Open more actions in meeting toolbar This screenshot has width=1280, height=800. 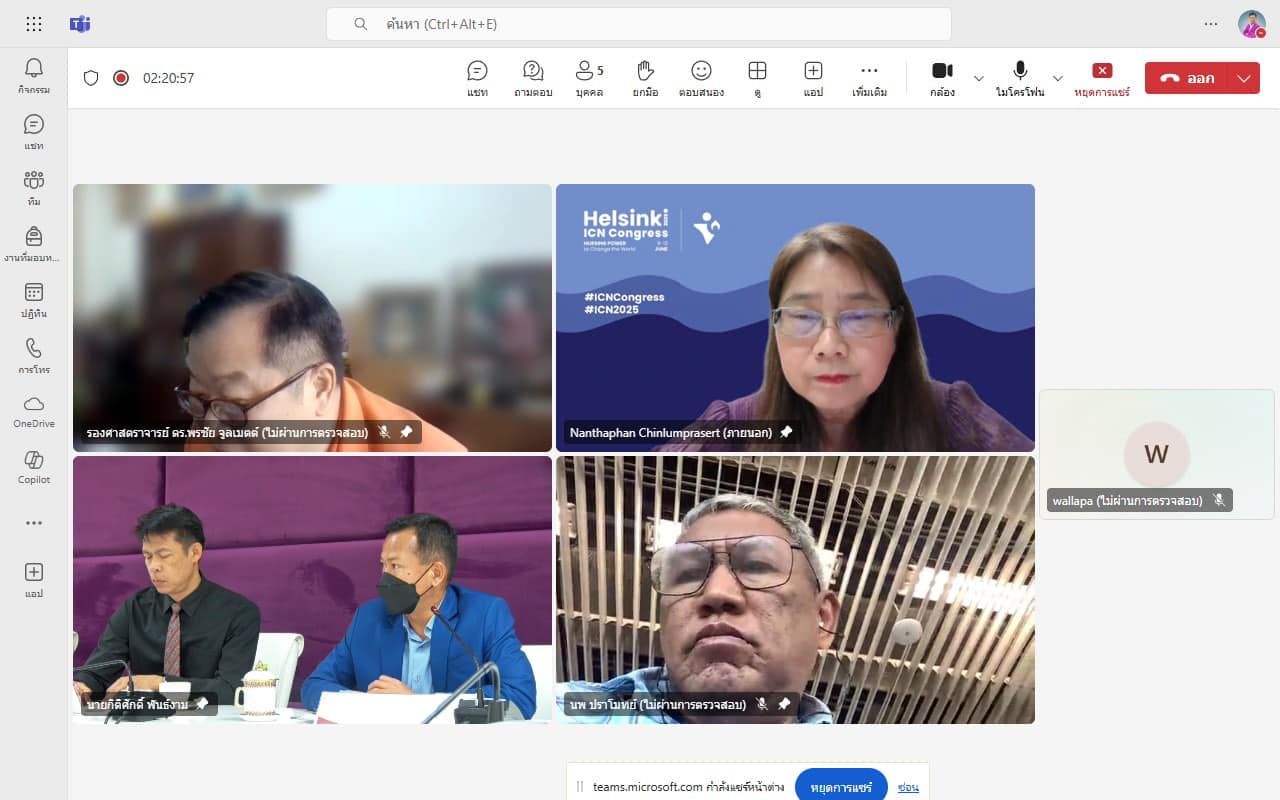point(869,78)
